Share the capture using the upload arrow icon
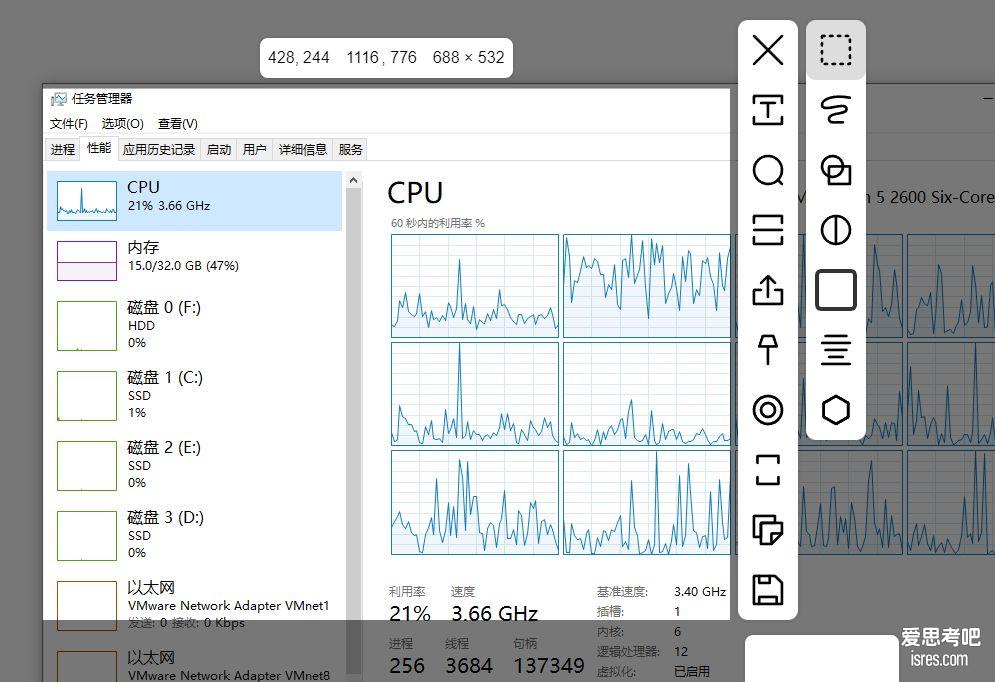The width and height of the screenshot is (995, 682). point(768,290)
